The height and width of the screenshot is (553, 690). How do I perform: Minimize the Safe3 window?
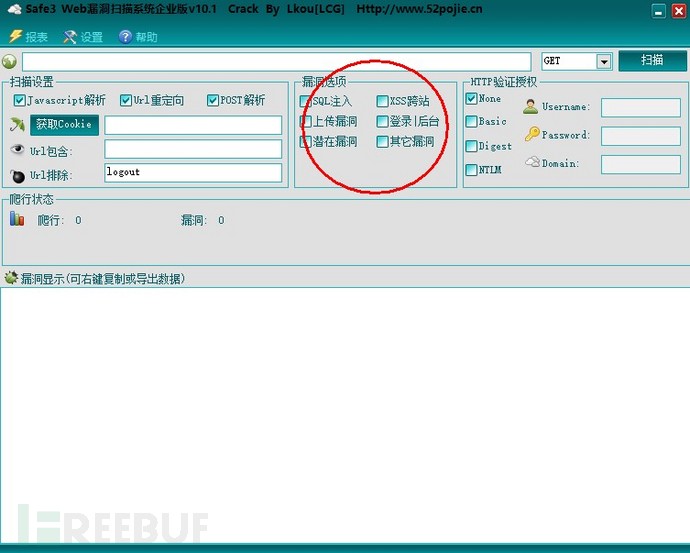tap(658, 11)
